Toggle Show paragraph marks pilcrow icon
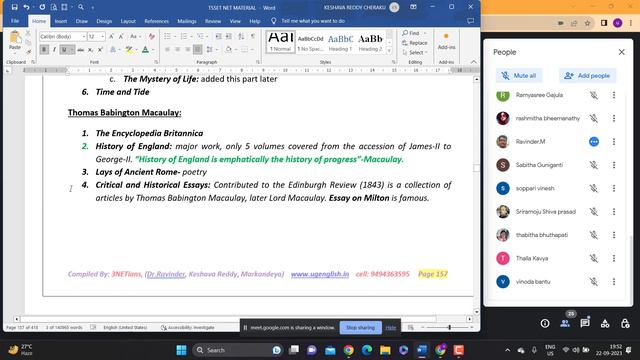 pos(253,37)
